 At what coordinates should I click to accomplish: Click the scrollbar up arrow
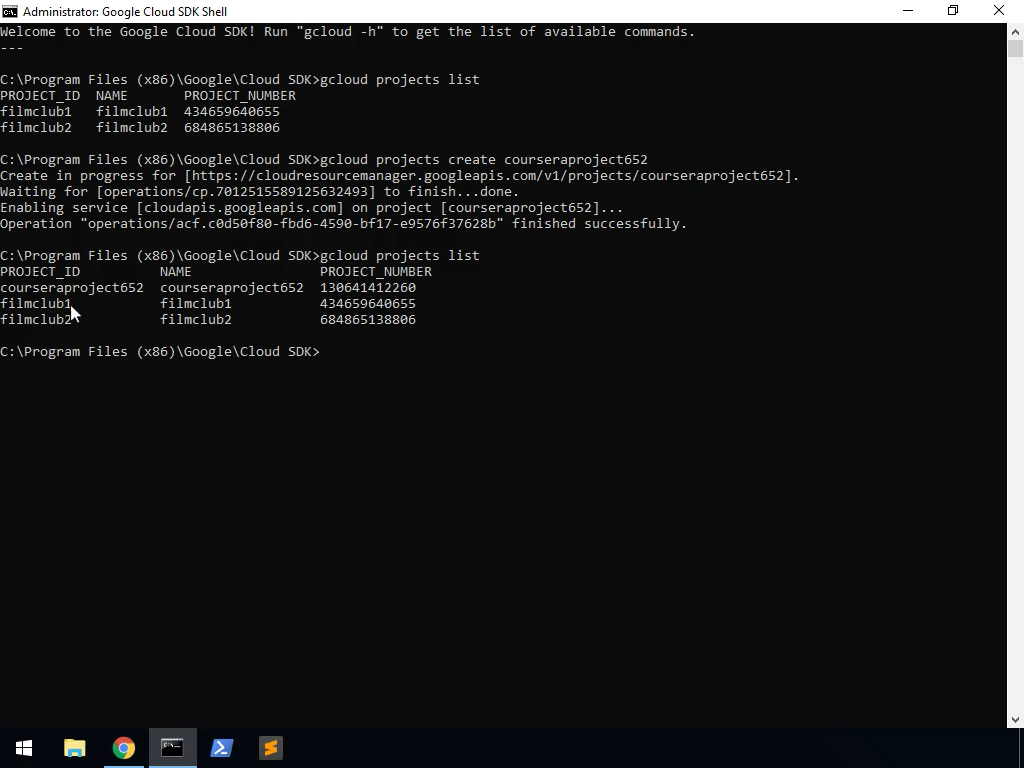tap(1015, 31)
